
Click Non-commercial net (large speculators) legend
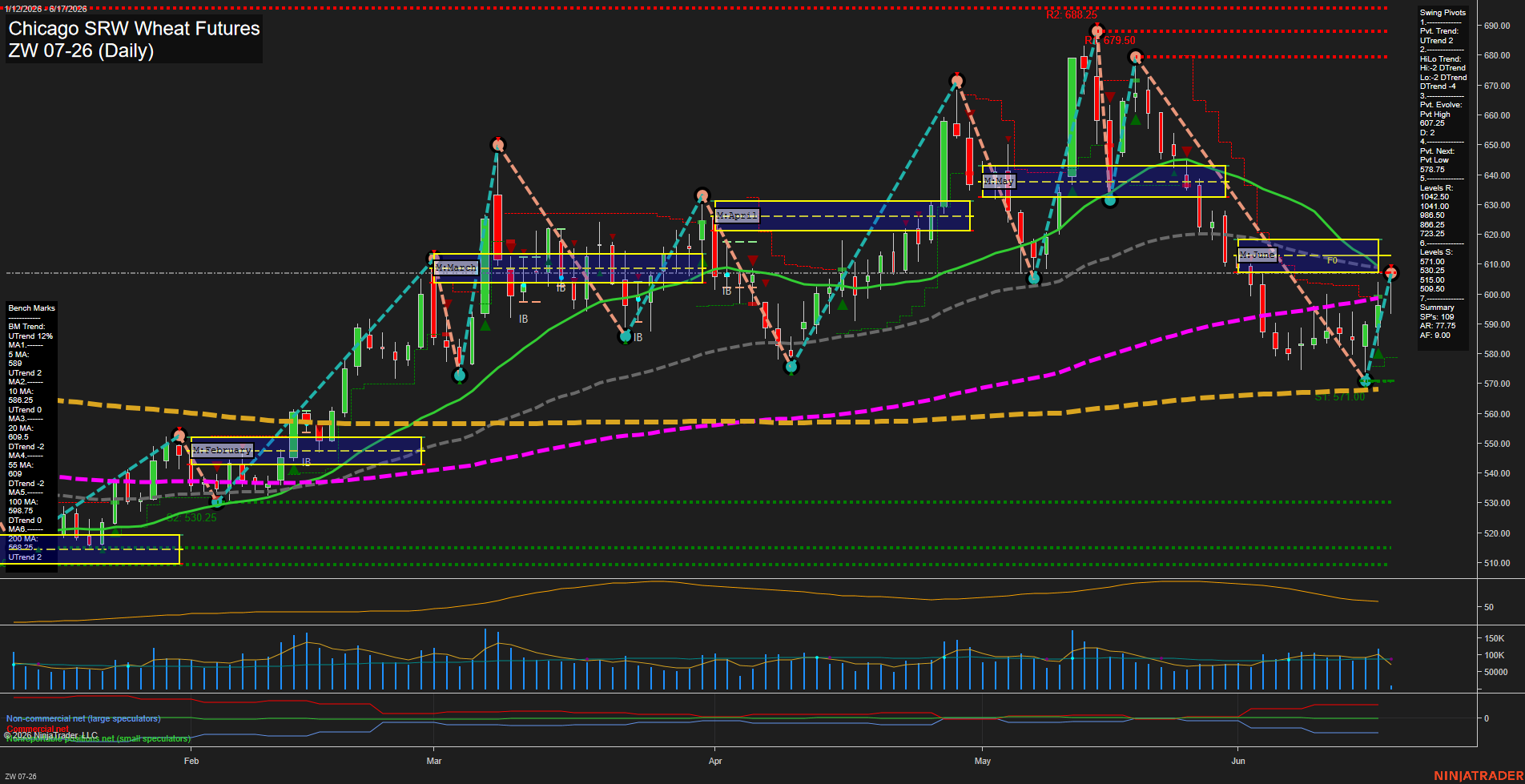pos(83,719)
